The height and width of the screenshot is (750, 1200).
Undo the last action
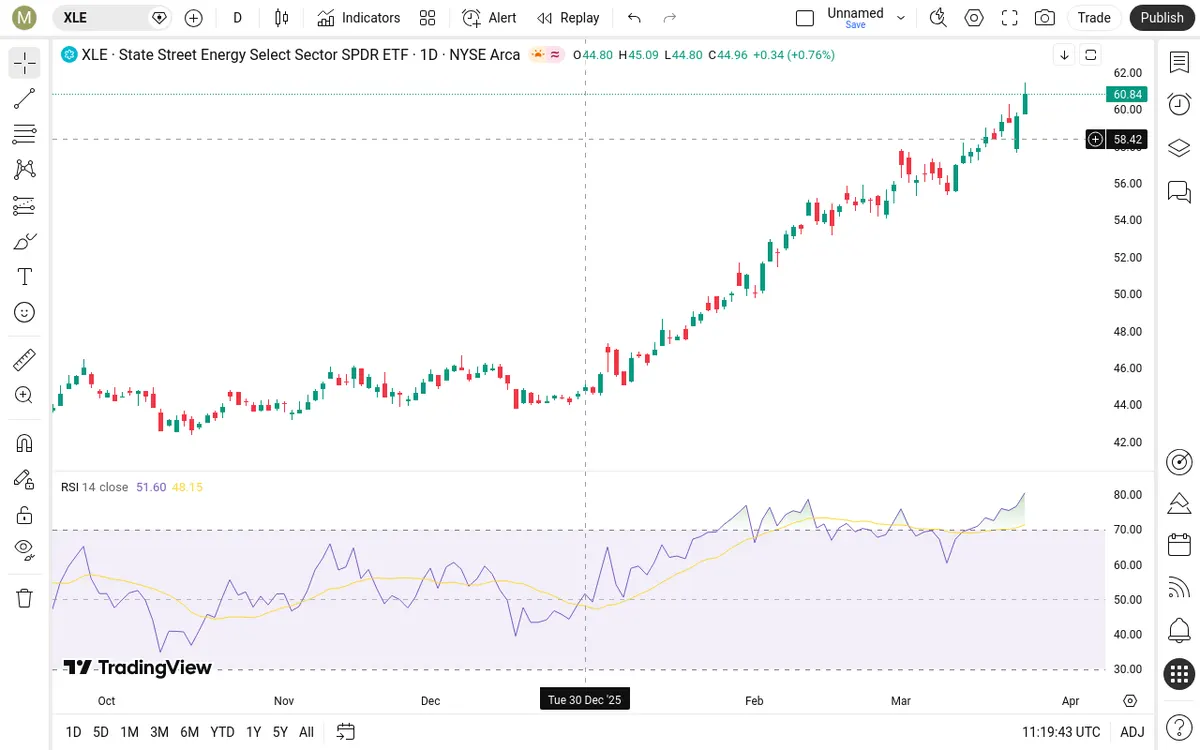634,18
